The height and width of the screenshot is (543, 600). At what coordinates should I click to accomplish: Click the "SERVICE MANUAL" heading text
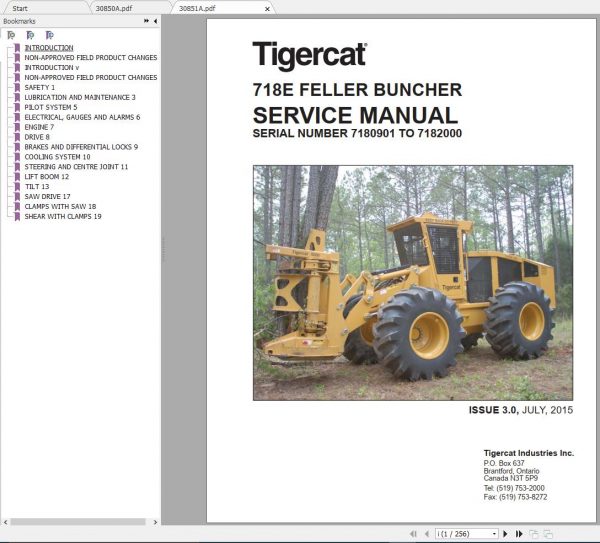(x=355, y=115)
